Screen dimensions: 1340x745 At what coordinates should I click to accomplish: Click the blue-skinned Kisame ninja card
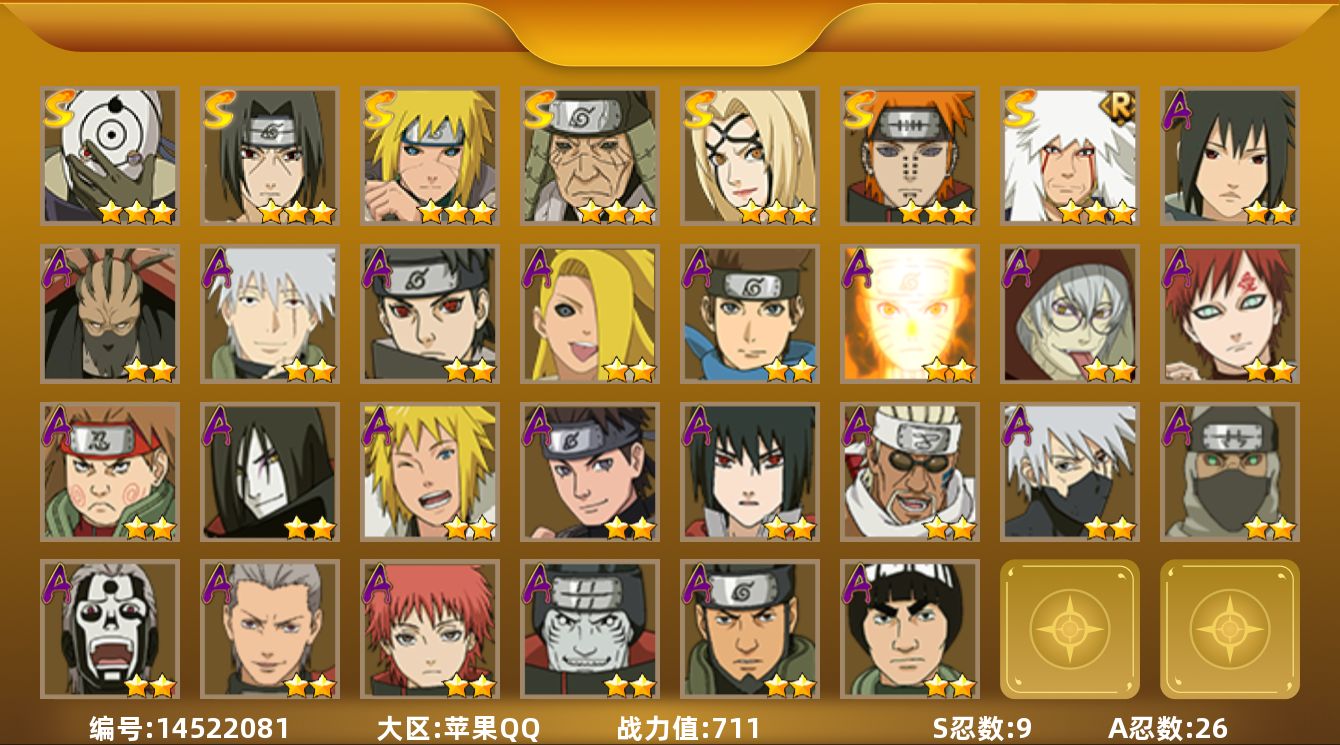(590, 629)
